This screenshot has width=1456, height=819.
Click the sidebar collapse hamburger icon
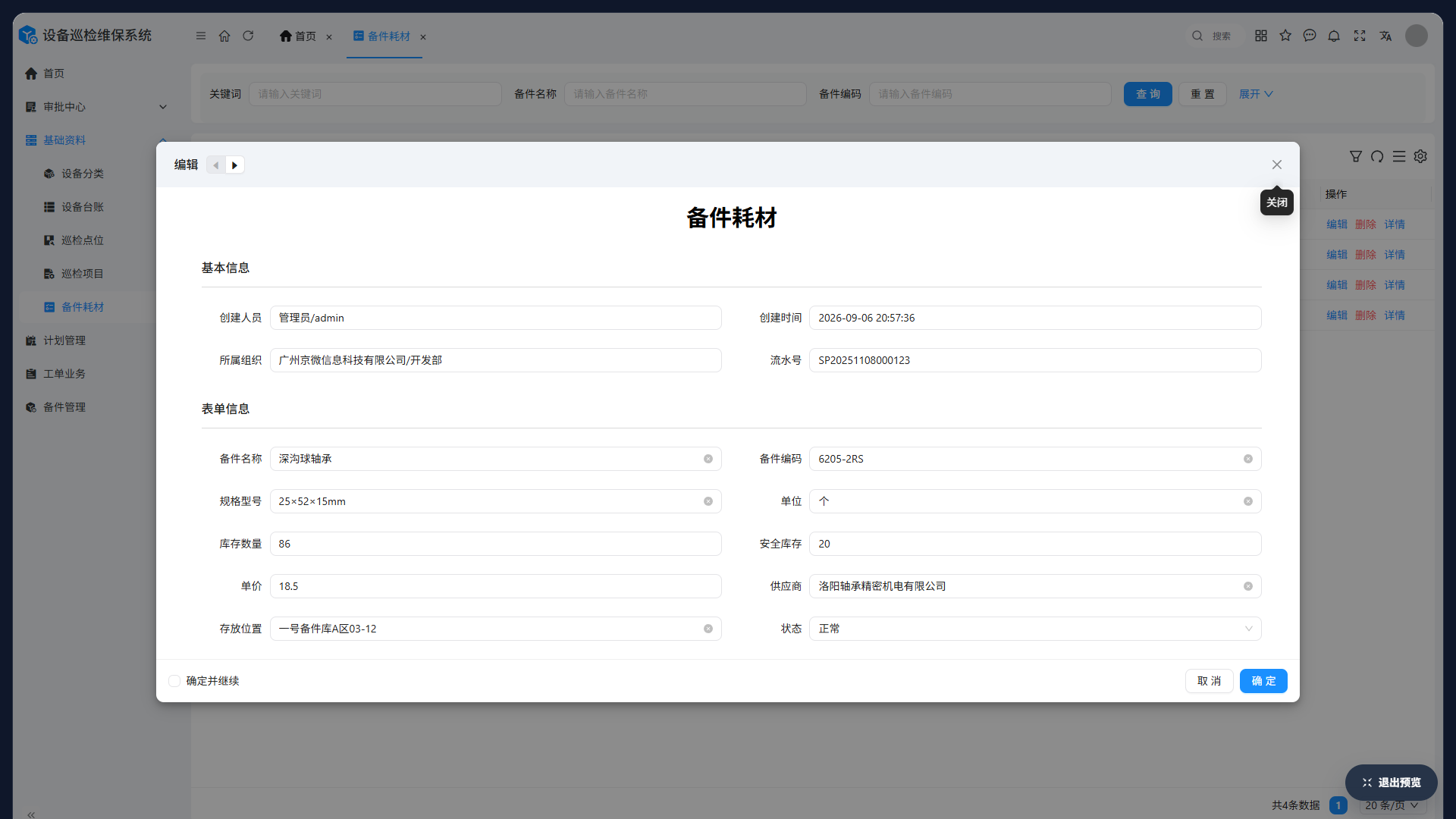coord(201,36)
